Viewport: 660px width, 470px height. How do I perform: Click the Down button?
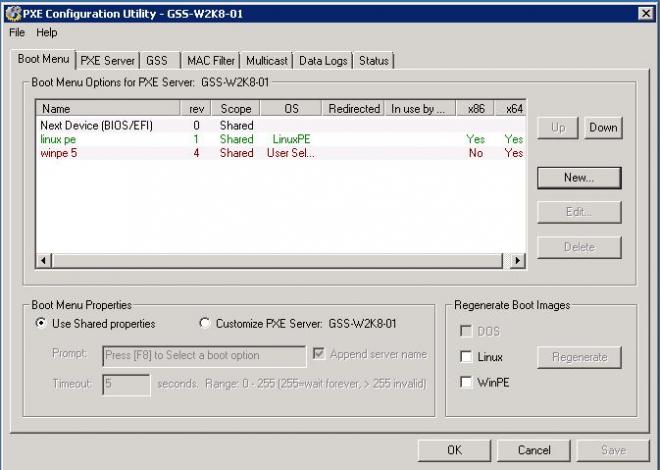click(x=603, y=127)
